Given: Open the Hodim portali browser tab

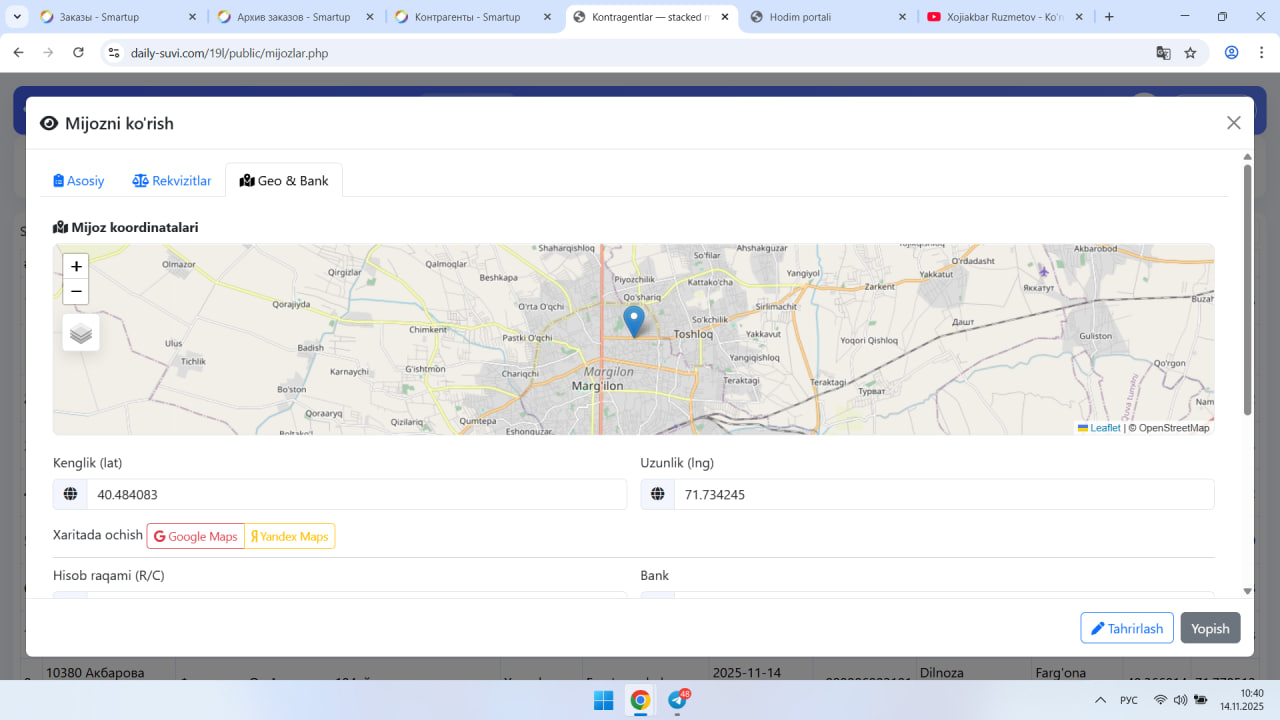Looking at the screenshot, I should pos(828,17).
